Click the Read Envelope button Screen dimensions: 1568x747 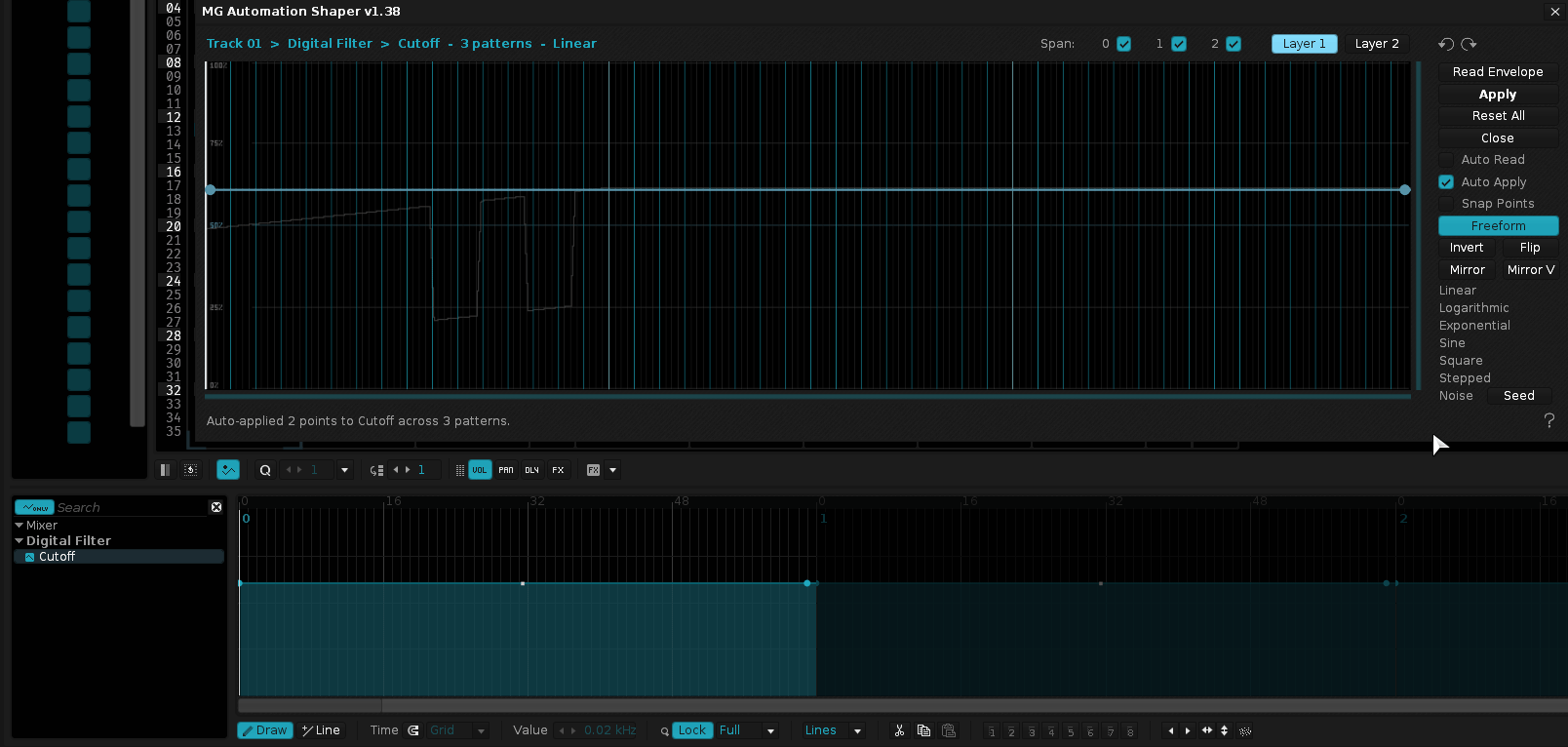click(x=1498, y=72)
